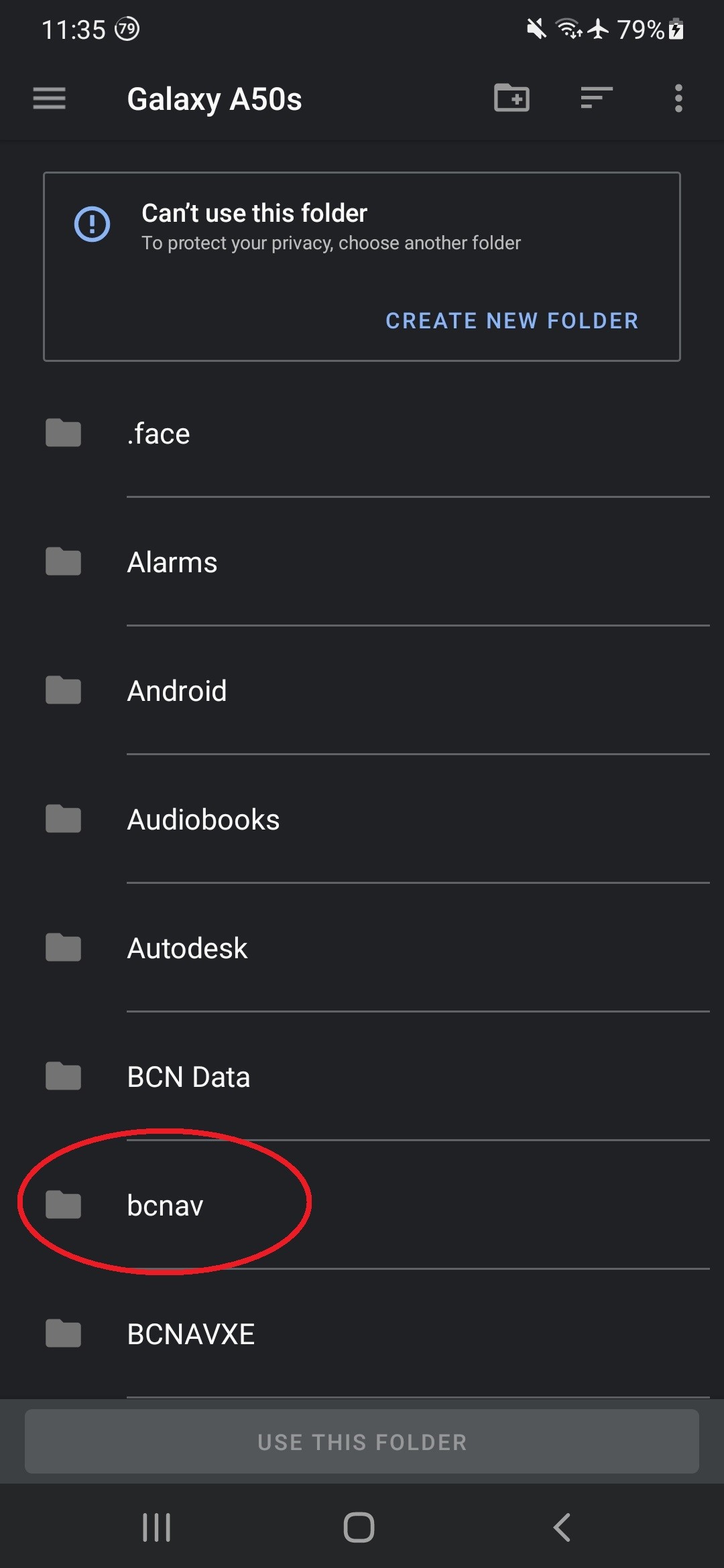Tap the Audiobooks folder icon
724x1568 pixels.
tap(64, 820)
